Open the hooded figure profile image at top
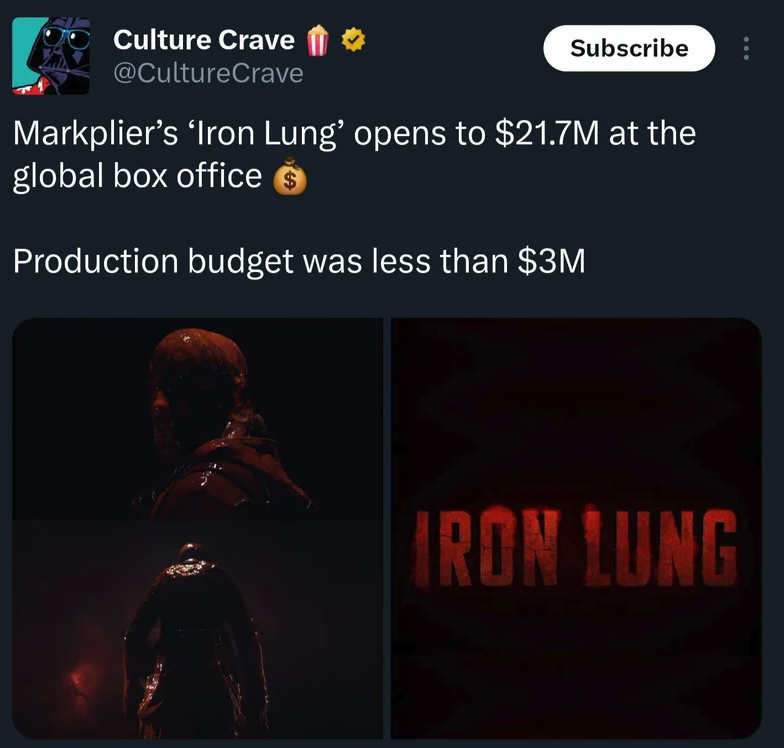 (x=198, y=419)
